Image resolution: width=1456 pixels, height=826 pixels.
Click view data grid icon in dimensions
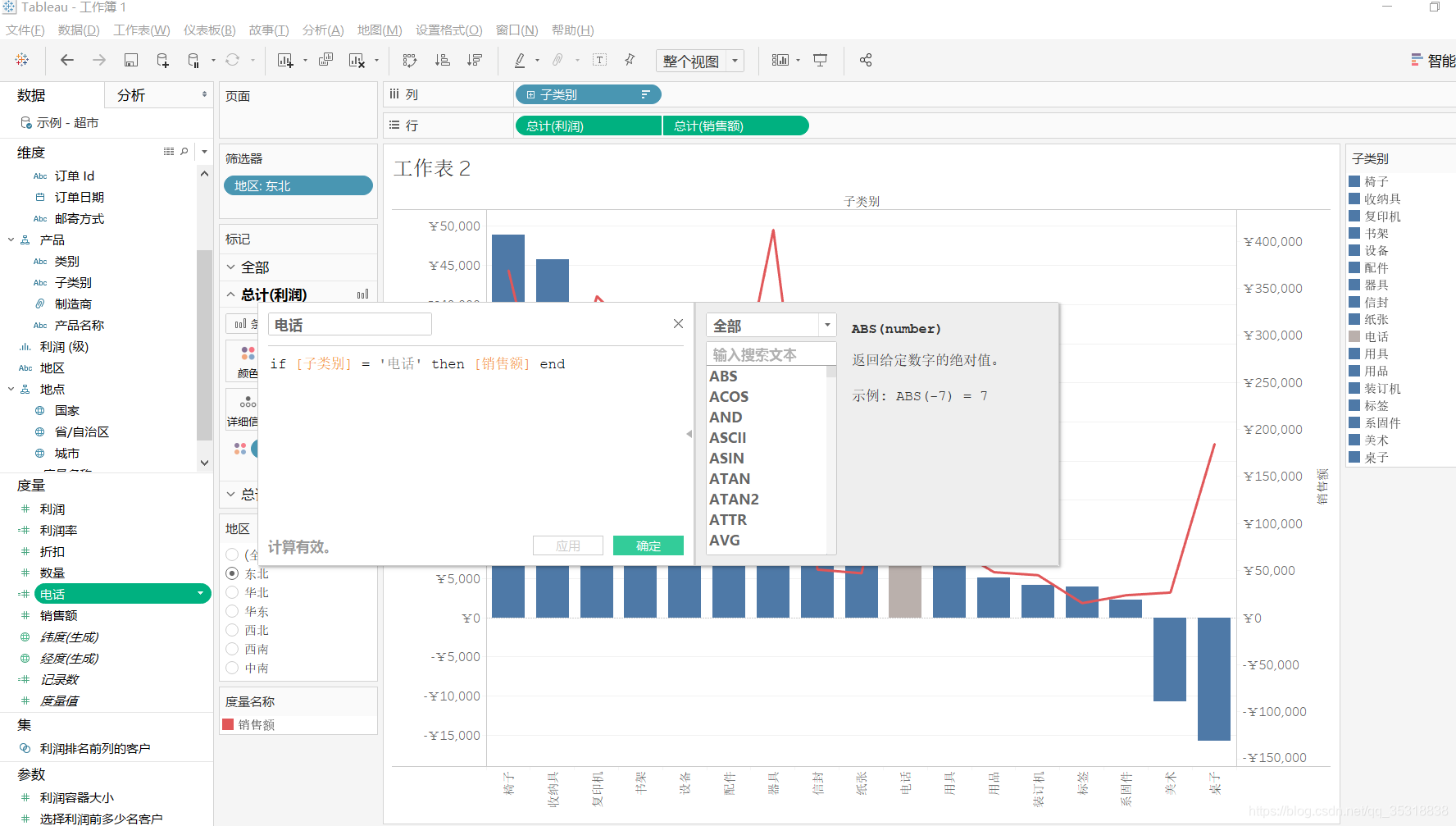pyautogui.click(x=169, y=152)
